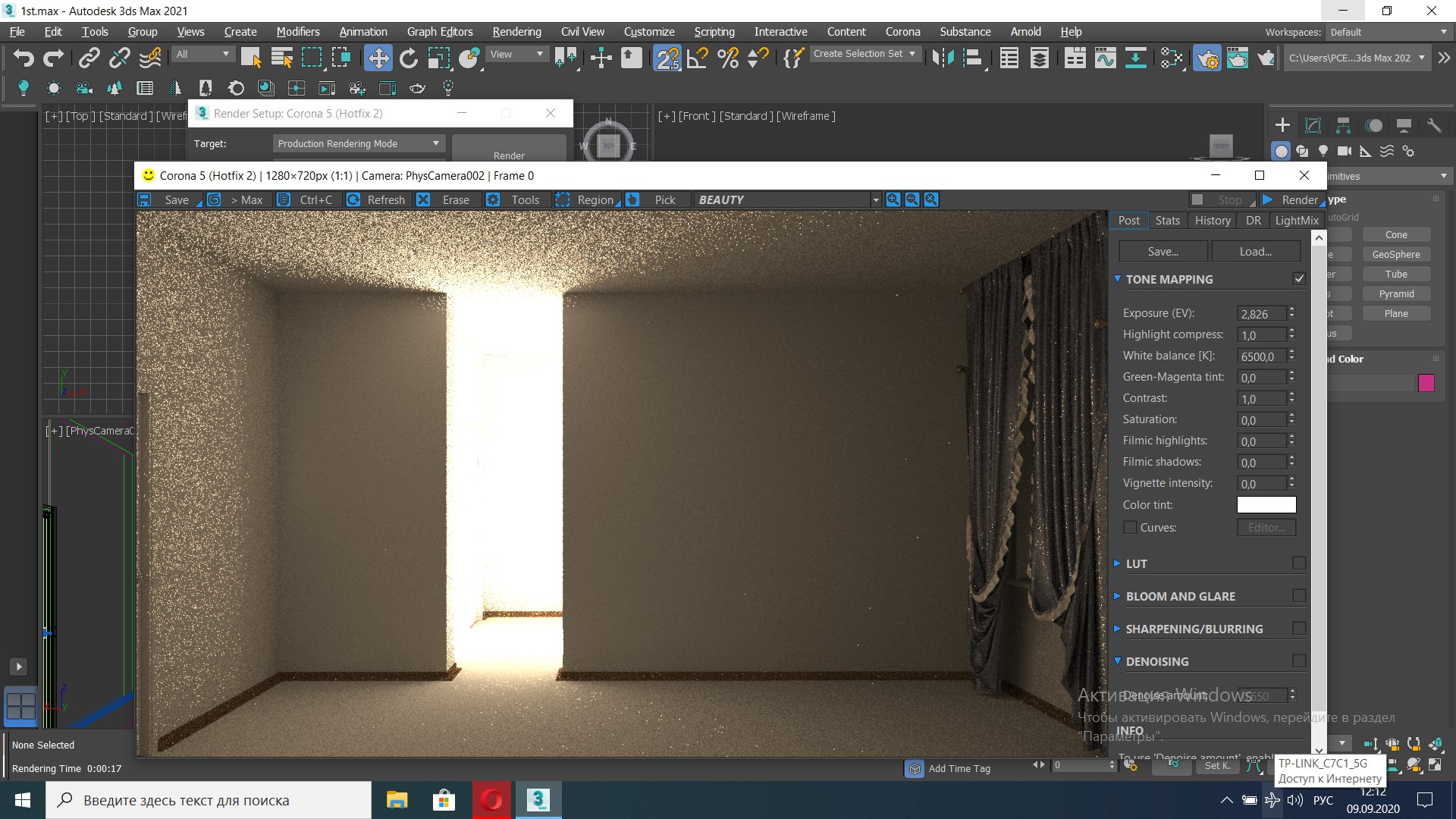Select the Cameras category icon in Create panel
1456x819 pixels.
[1345, 151]
